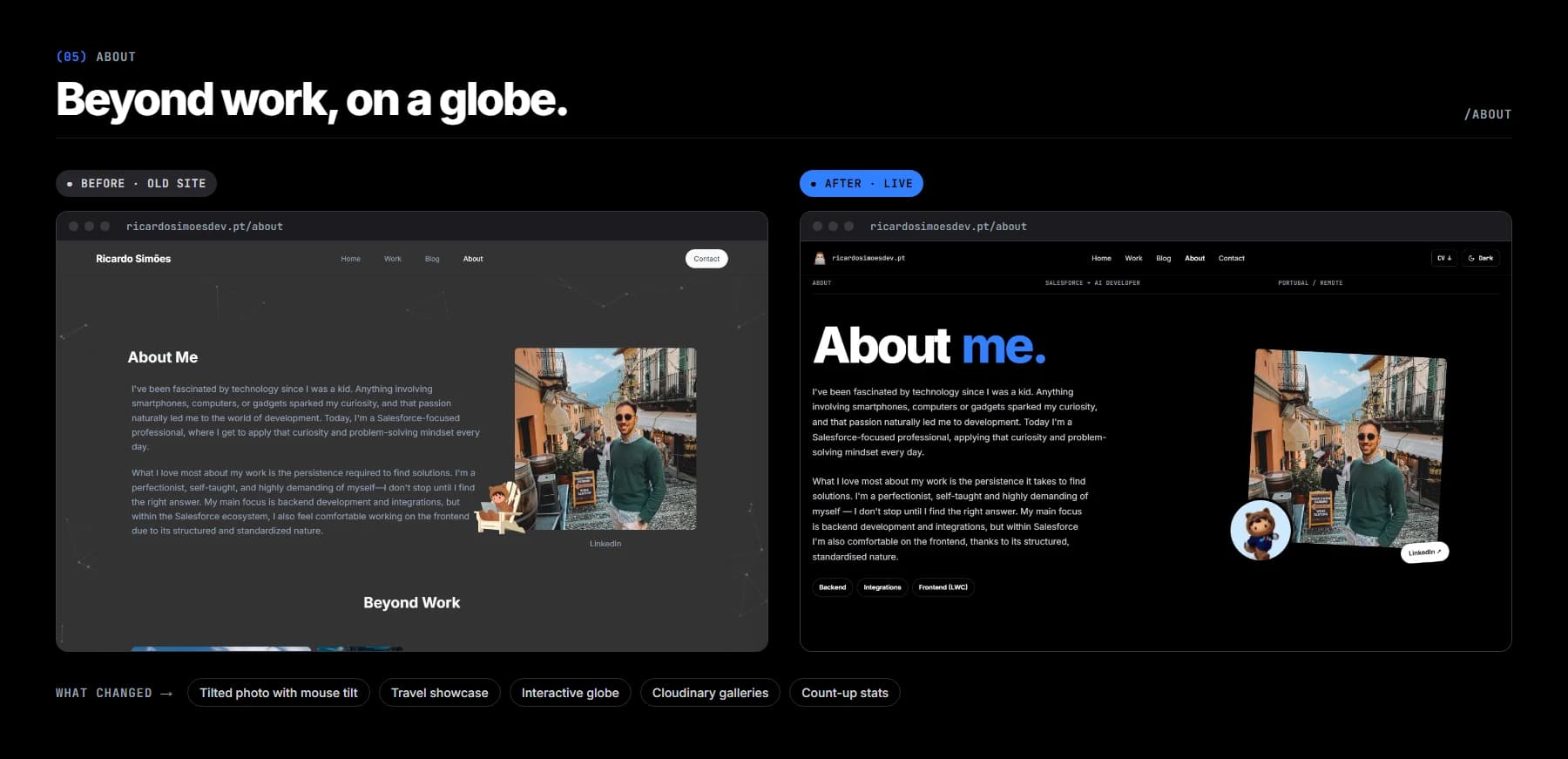The image size is (1568, 759).
Task: Click the tilted street photo in After preview
Action: pyautogui.click(x=1348, y=449)
